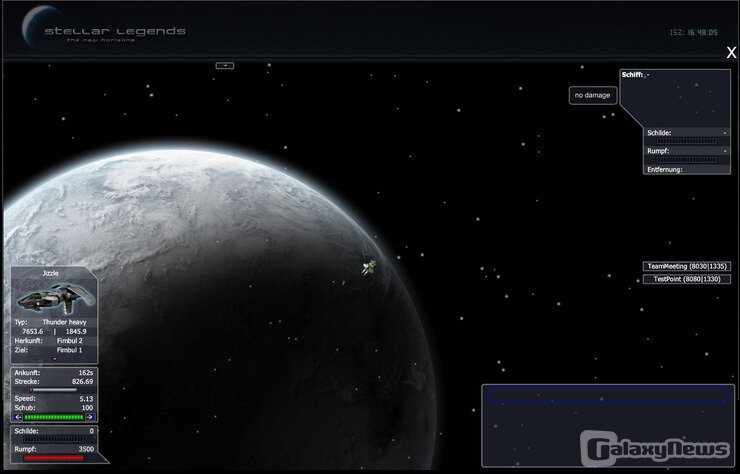
Task: Click the Entfernung: label in target panel
Action: tap(664, 169)
